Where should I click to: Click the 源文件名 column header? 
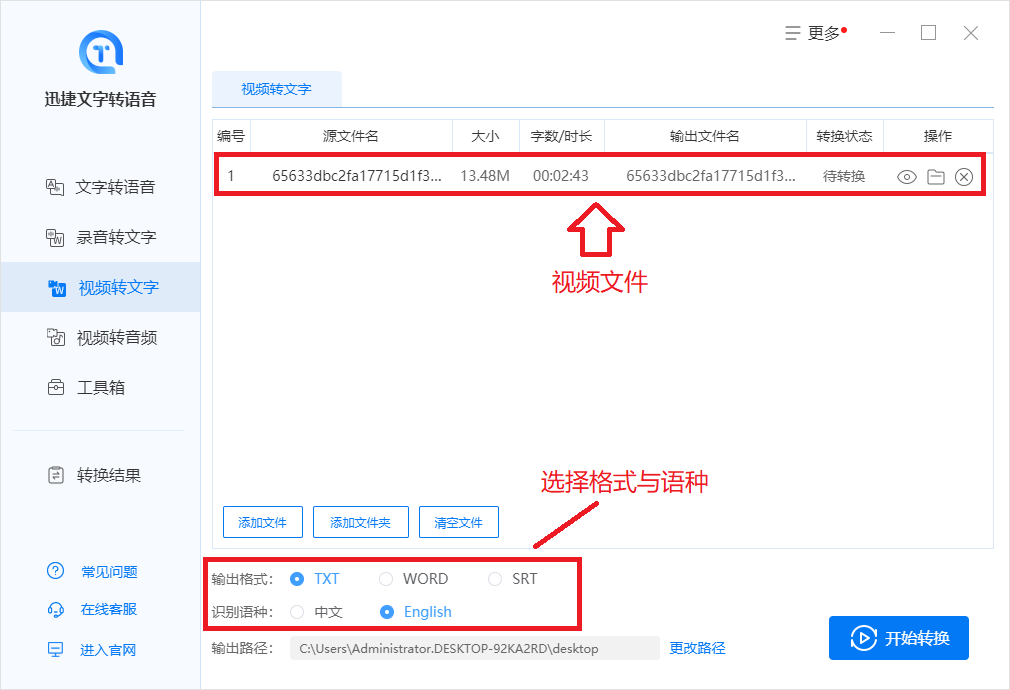click(351, 136)
